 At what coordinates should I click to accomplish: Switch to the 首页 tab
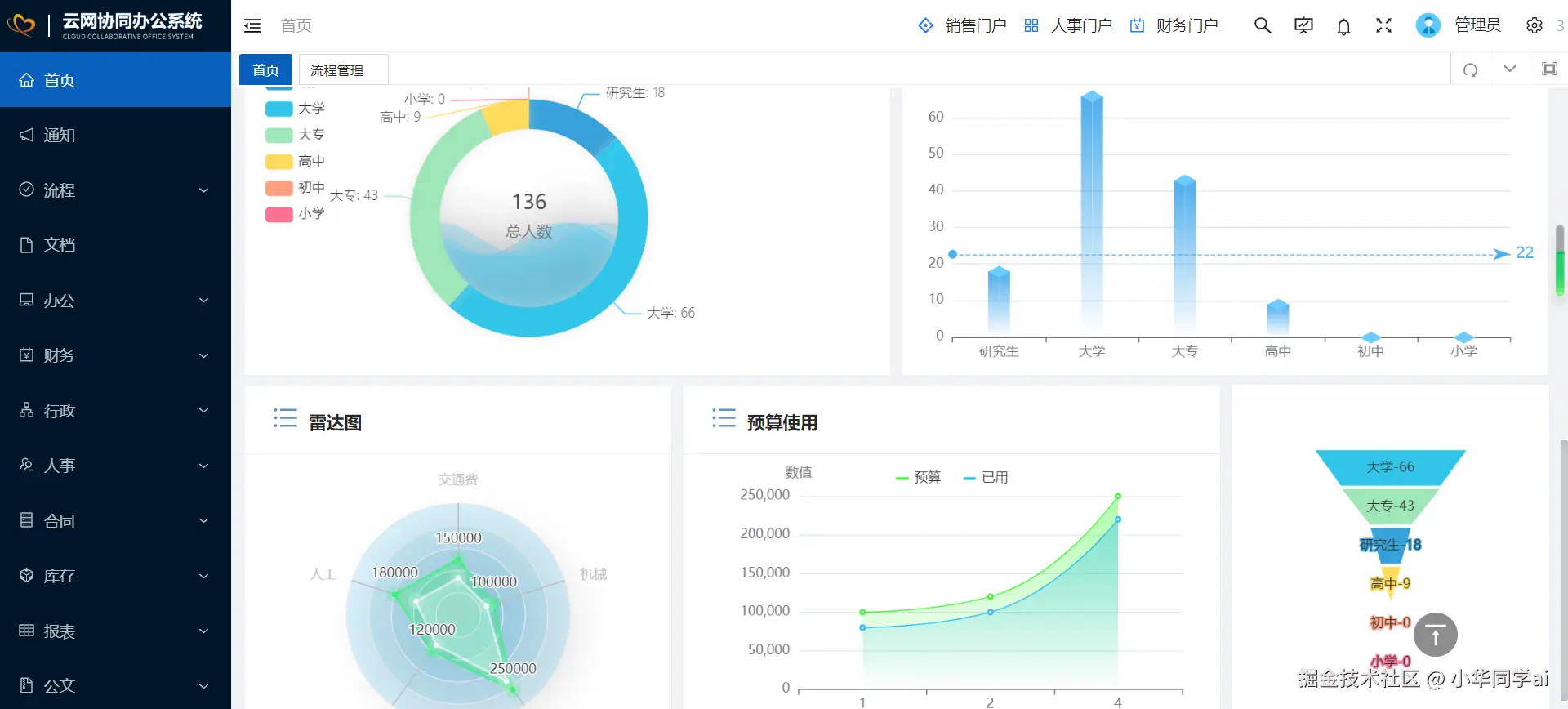tap(265, 70)
